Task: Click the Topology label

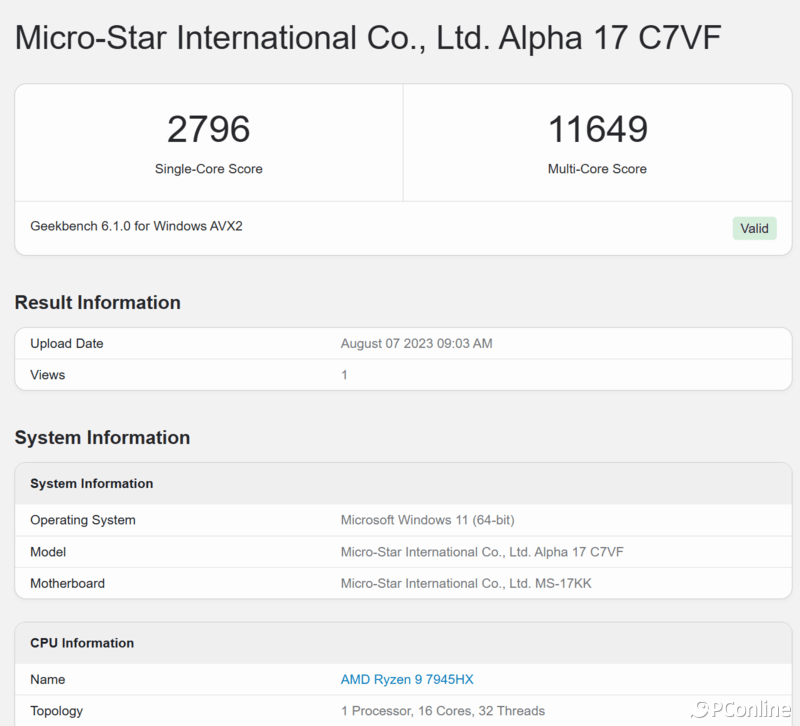Action: [57, 711]
